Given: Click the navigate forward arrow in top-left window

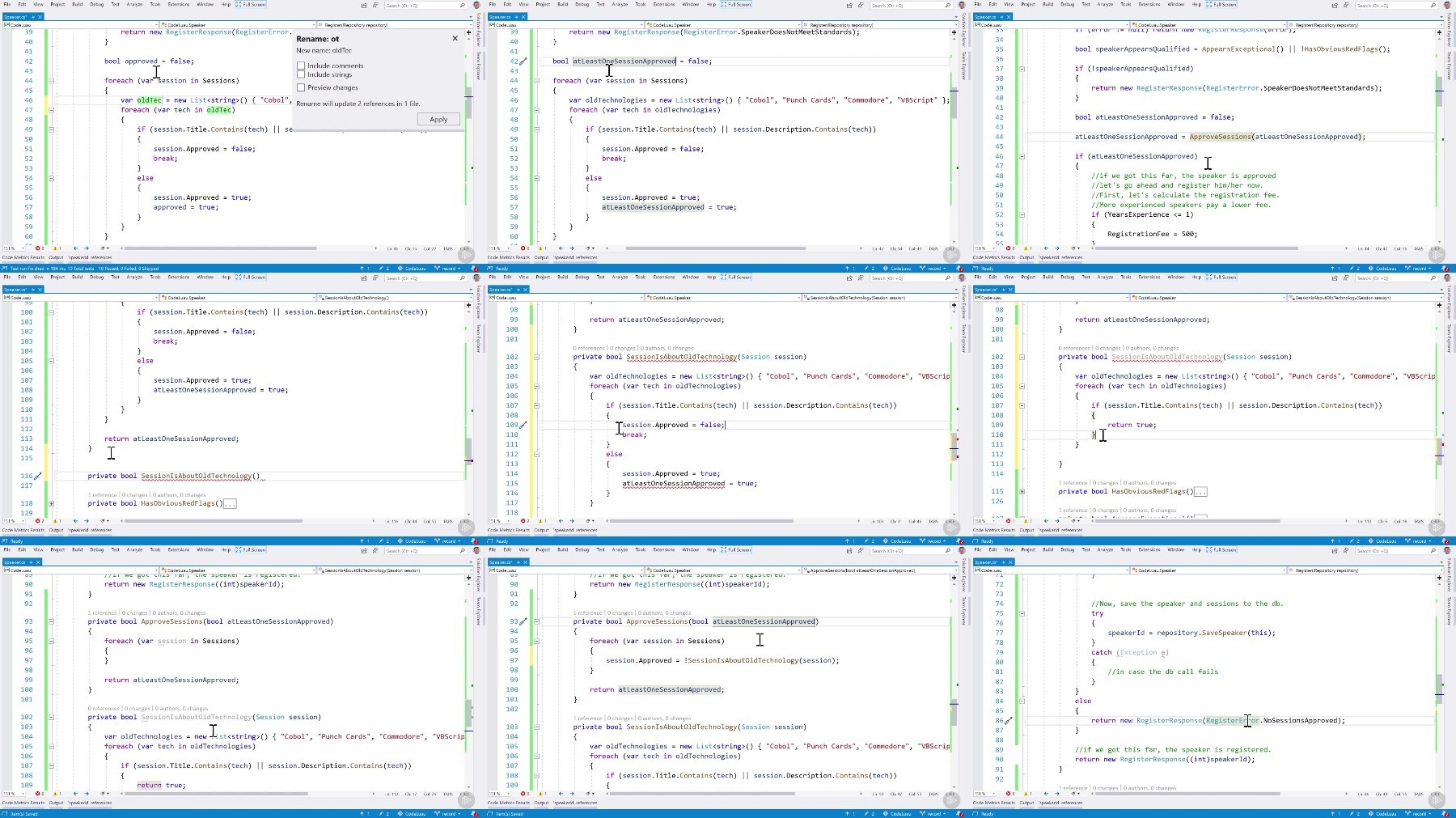Looking at the screenshot, I should click(x=86, y=248).
